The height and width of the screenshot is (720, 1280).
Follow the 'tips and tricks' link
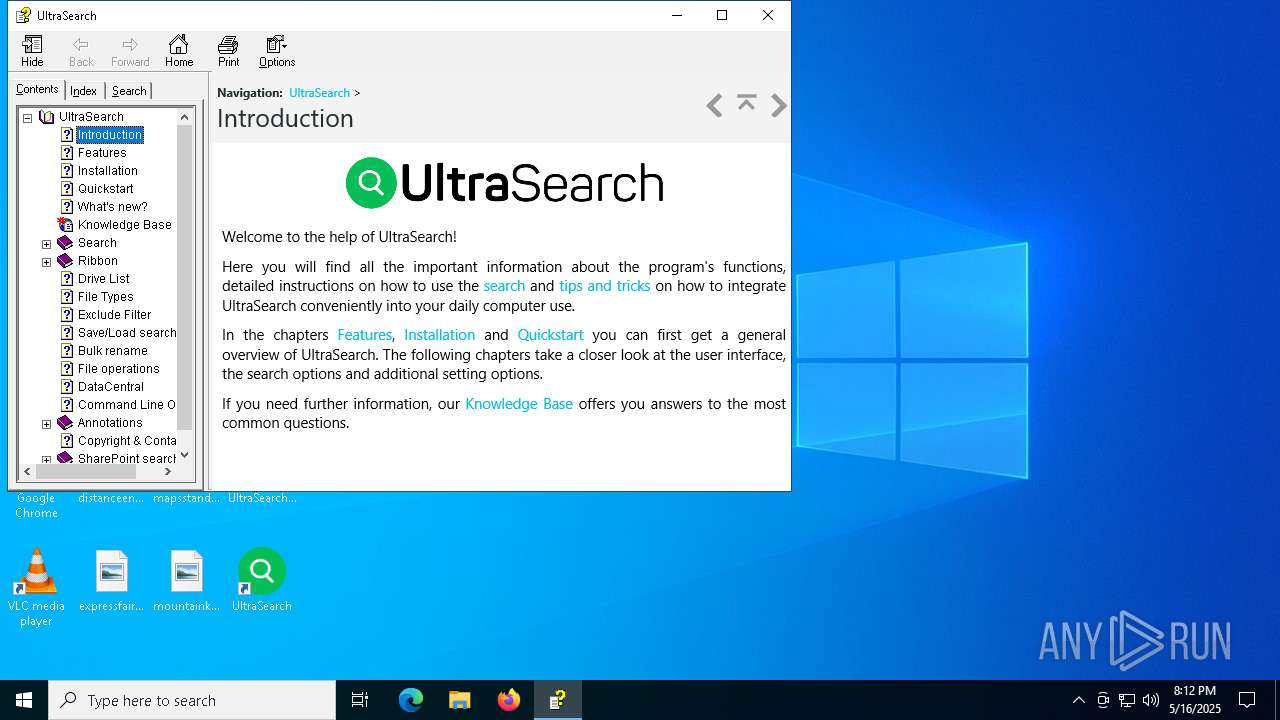[605, 286]
